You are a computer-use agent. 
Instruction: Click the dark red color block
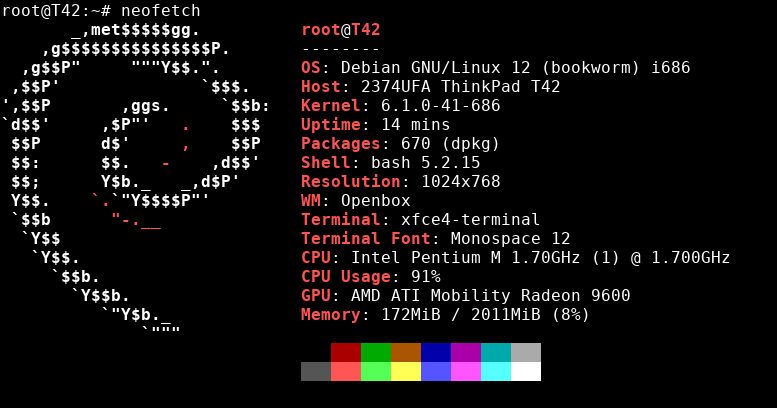[346, 352]
